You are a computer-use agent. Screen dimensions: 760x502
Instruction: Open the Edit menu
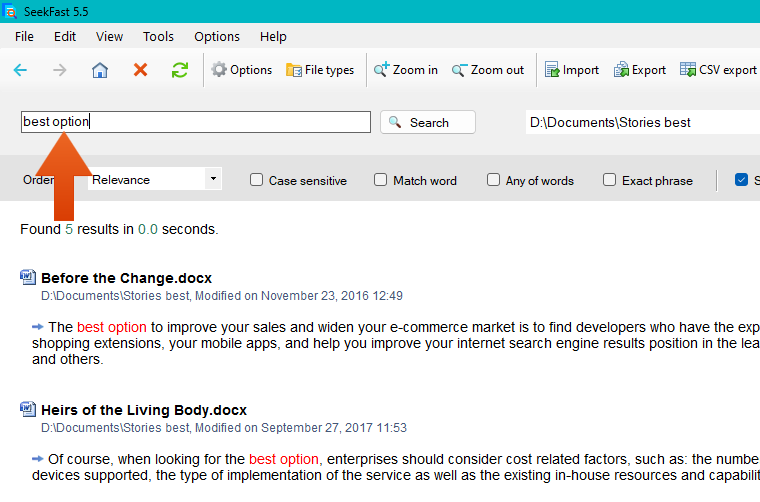[65, 36]
